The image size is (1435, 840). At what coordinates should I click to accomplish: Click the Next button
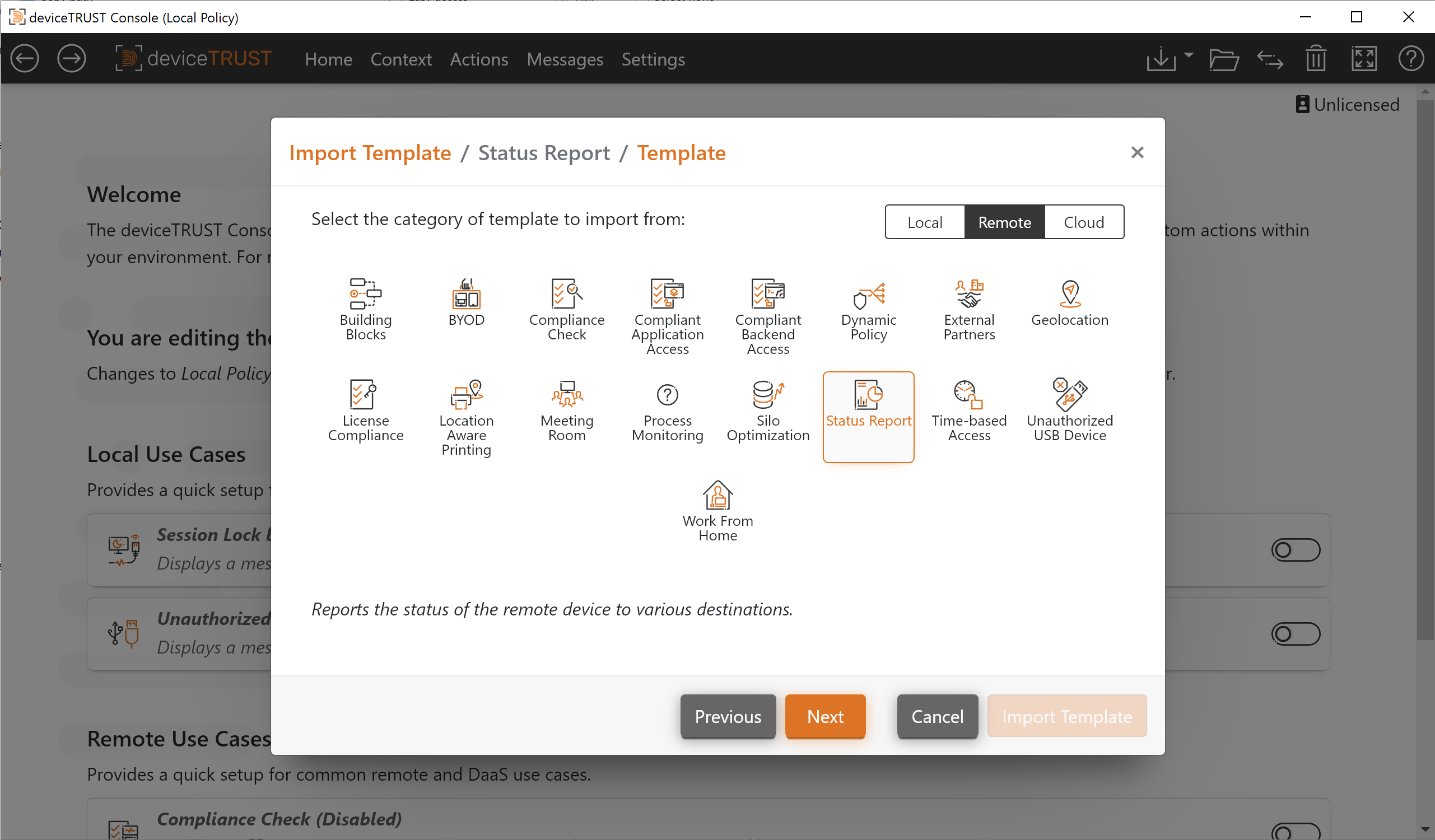click(825, 716)
